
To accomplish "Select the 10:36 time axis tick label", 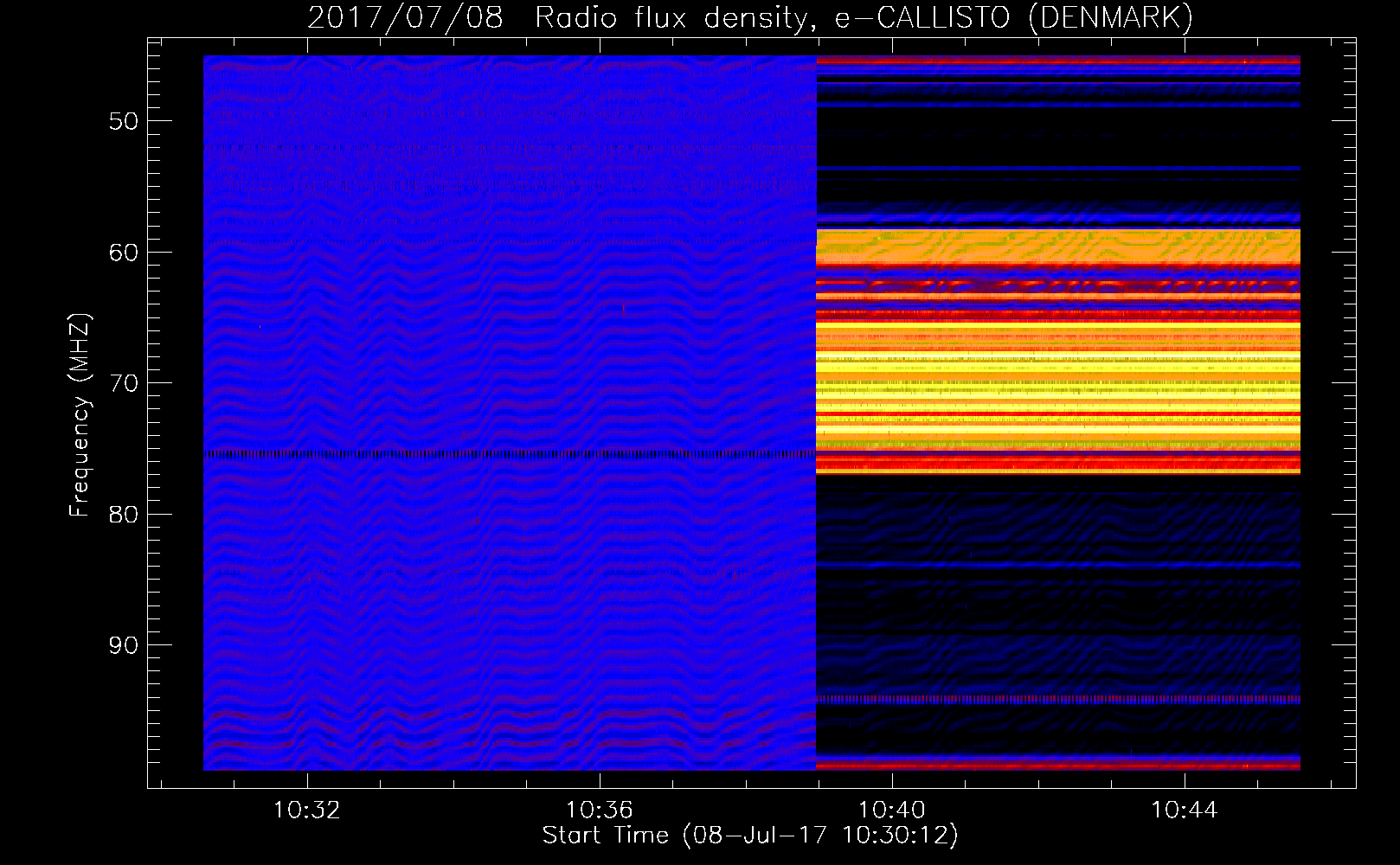I will tap(599, 810).
